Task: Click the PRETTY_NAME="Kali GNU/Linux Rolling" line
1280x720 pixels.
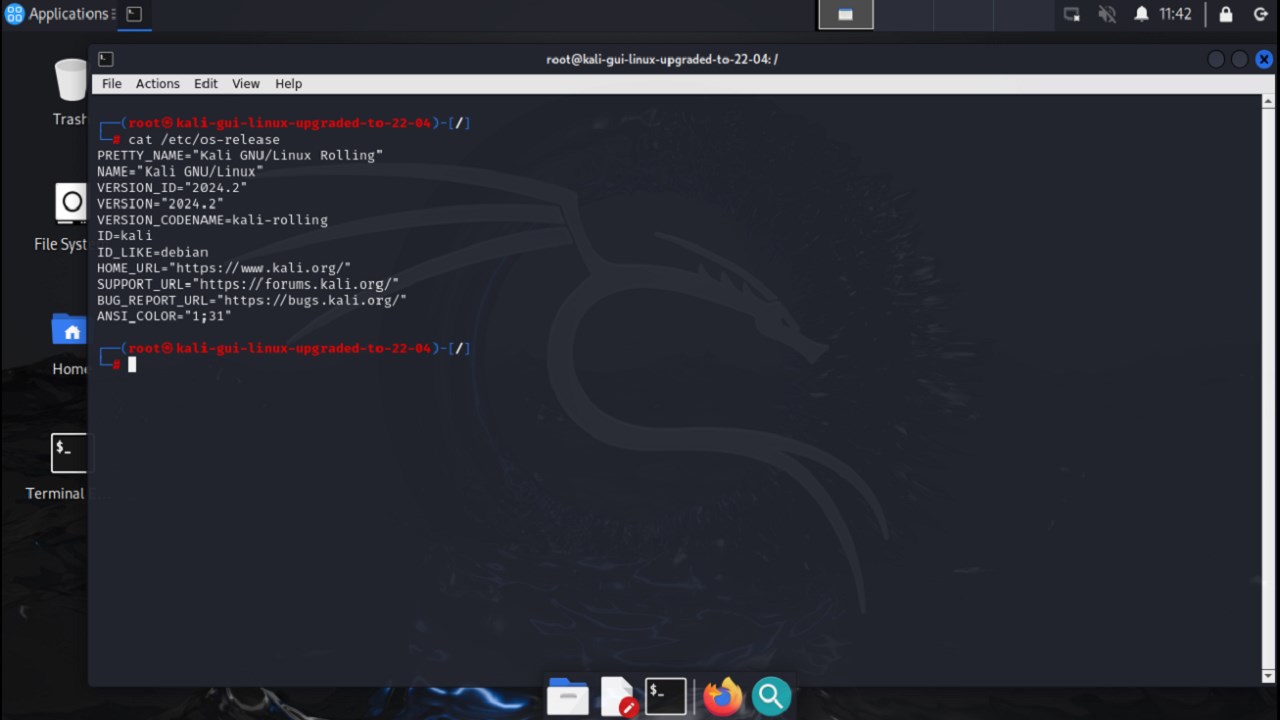Action: click(240, 155)
